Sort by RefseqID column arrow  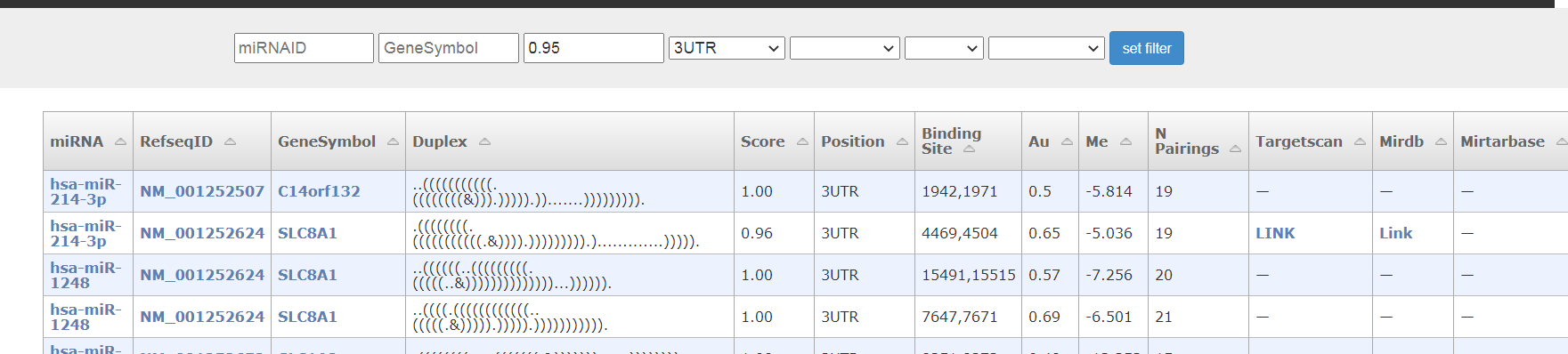click(230, 141)
